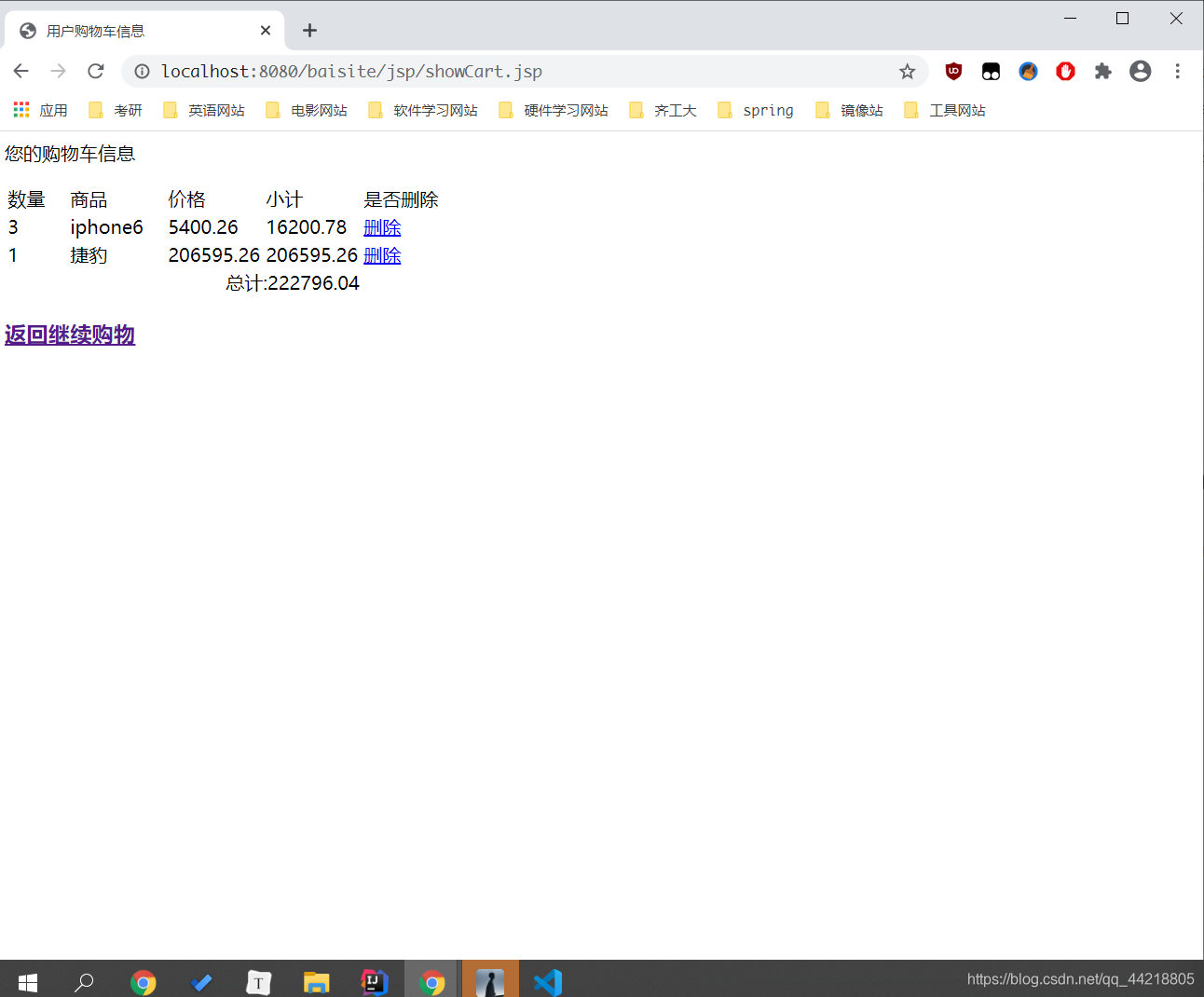Click the iphone6 product cell
This screenshot has width=1204, height=997.
coord(106,227)
